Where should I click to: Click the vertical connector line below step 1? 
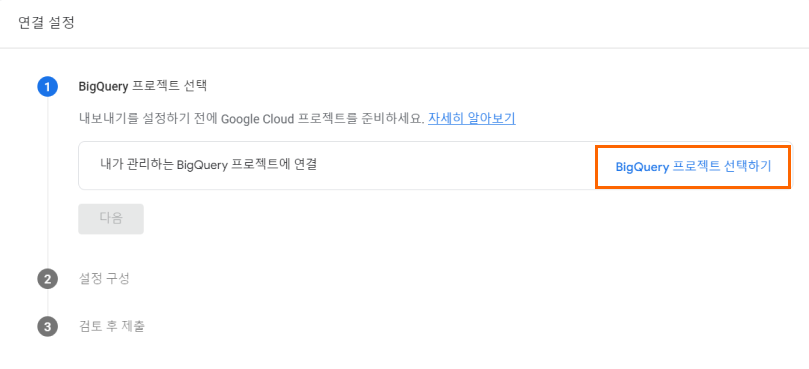[x=47, y=183]
